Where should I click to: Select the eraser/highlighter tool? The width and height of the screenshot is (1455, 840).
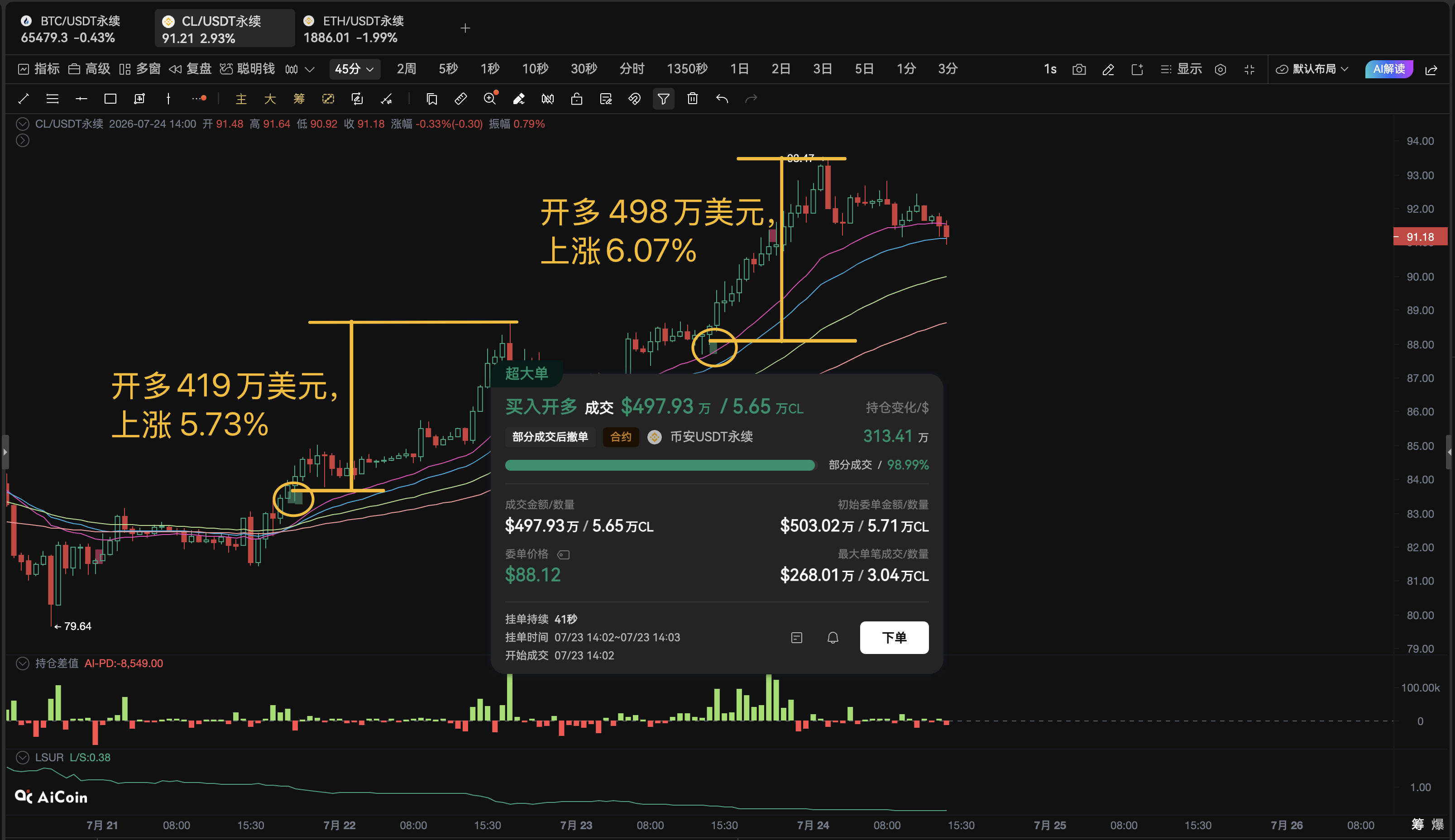pos(519,99)
